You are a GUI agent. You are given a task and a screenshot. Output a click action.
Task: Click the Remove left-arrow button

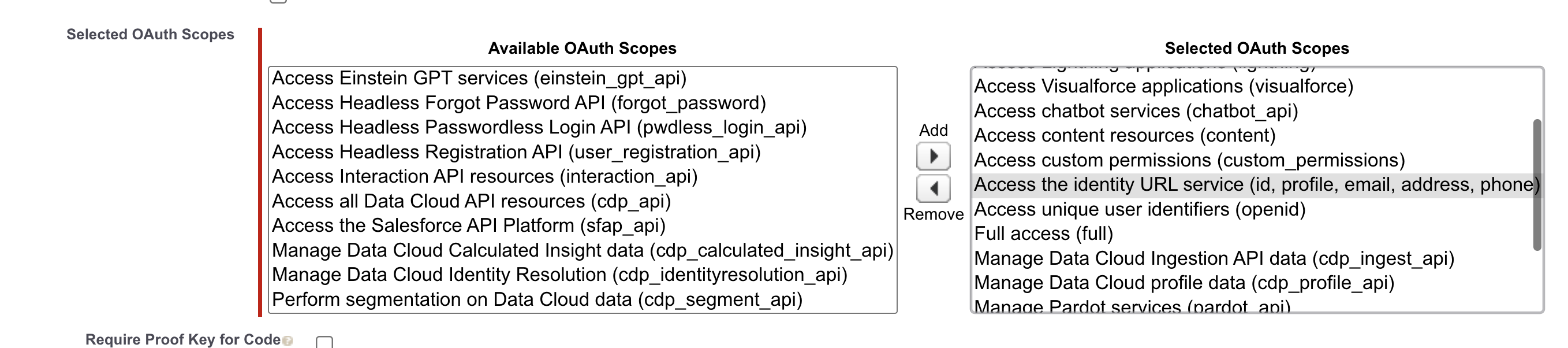click(933, 188)
